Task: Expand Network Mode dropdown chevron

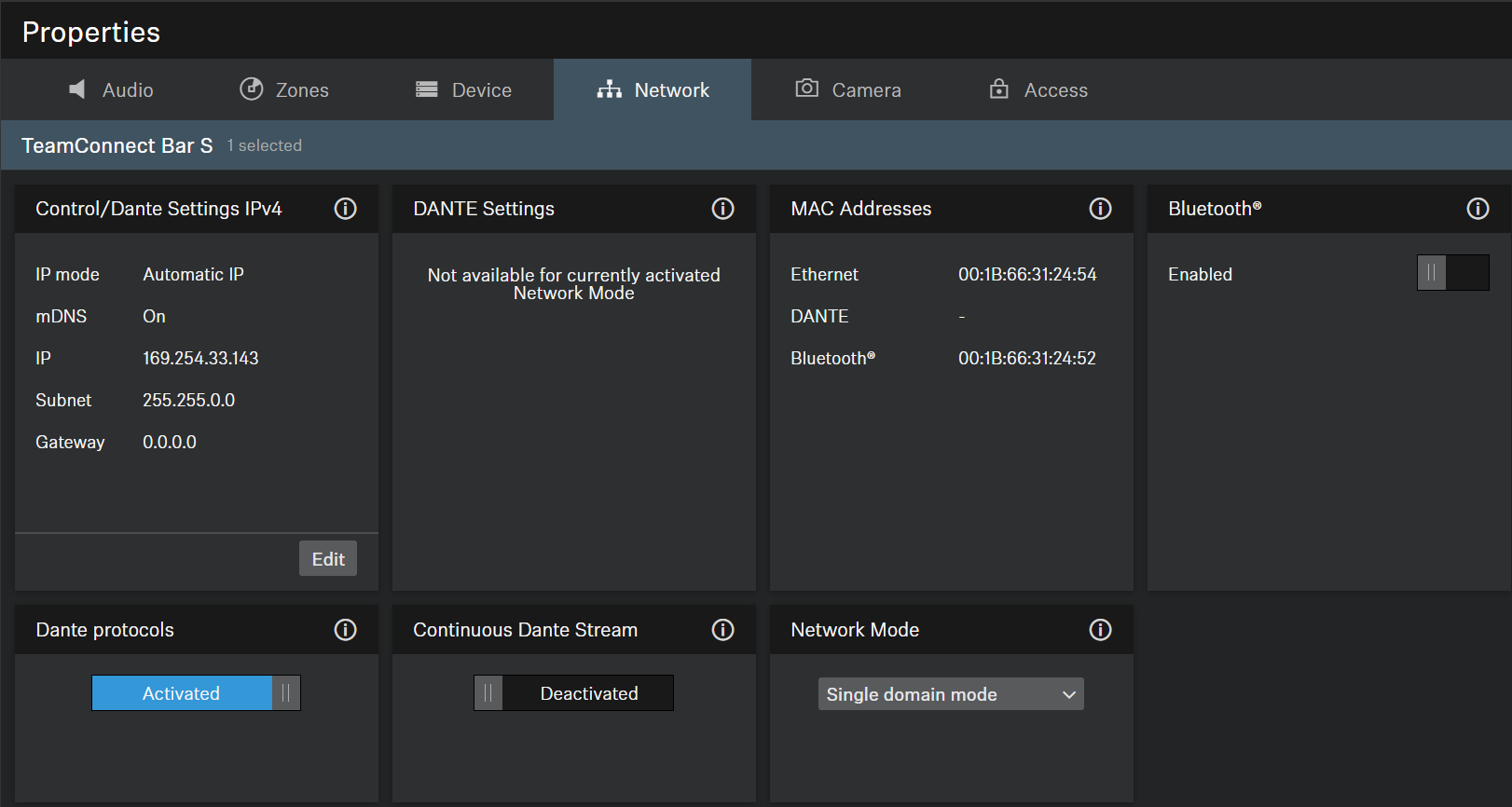Action: coord(1069,694)
